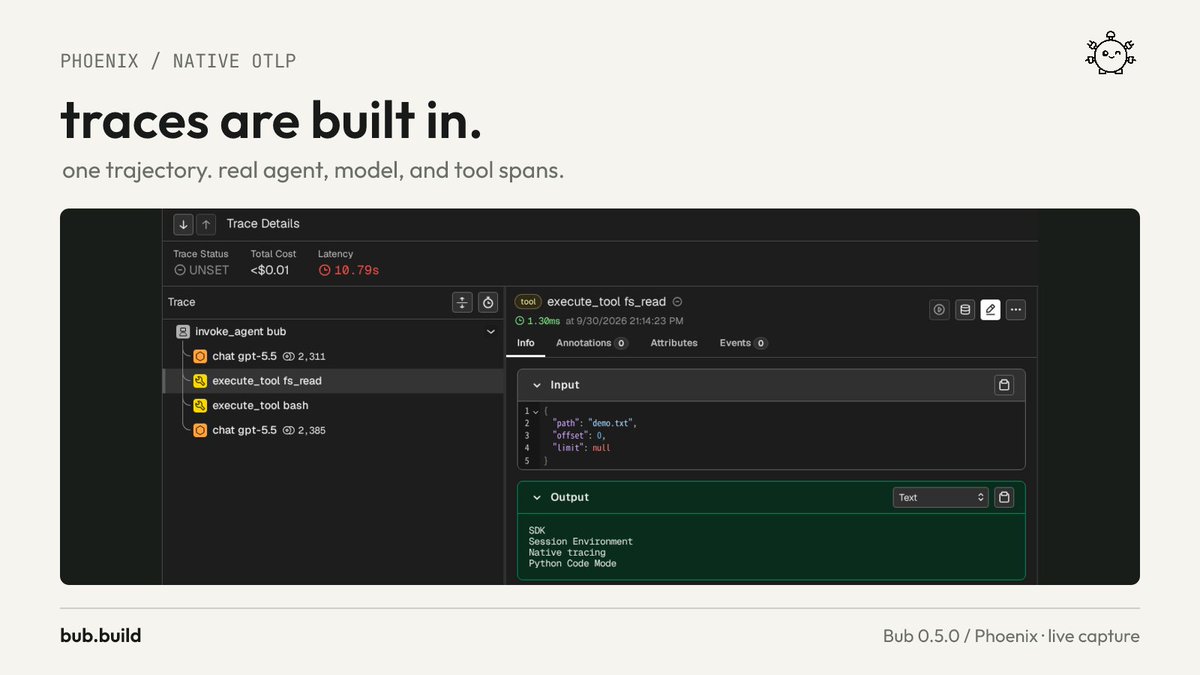Click the play icon in the span toolbar
Screen dimensions: 1200x675
pos(939,310)
